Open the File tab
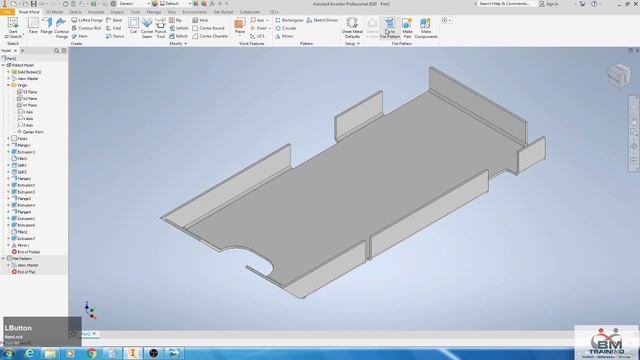 tap(7, 12)
